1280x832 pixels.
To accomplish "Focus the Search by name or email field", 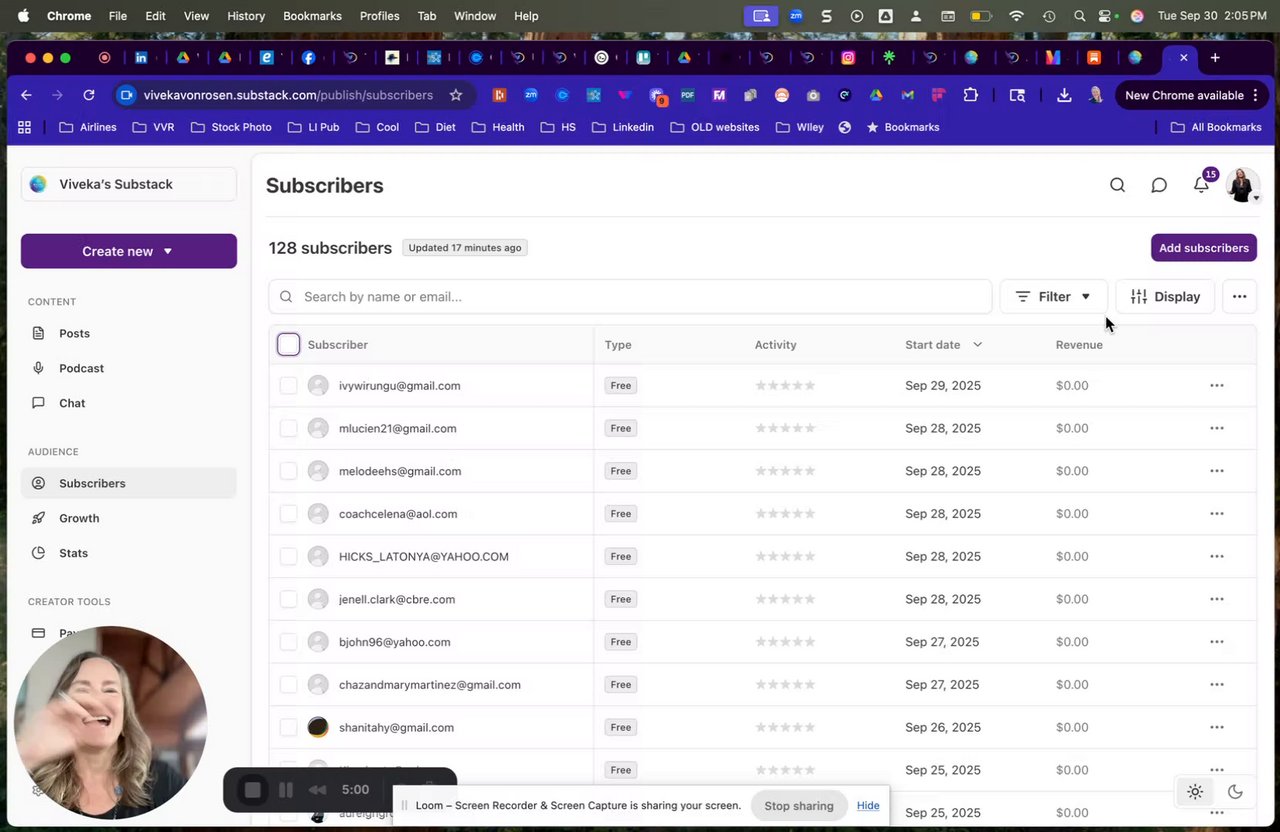I will [630, 297].
